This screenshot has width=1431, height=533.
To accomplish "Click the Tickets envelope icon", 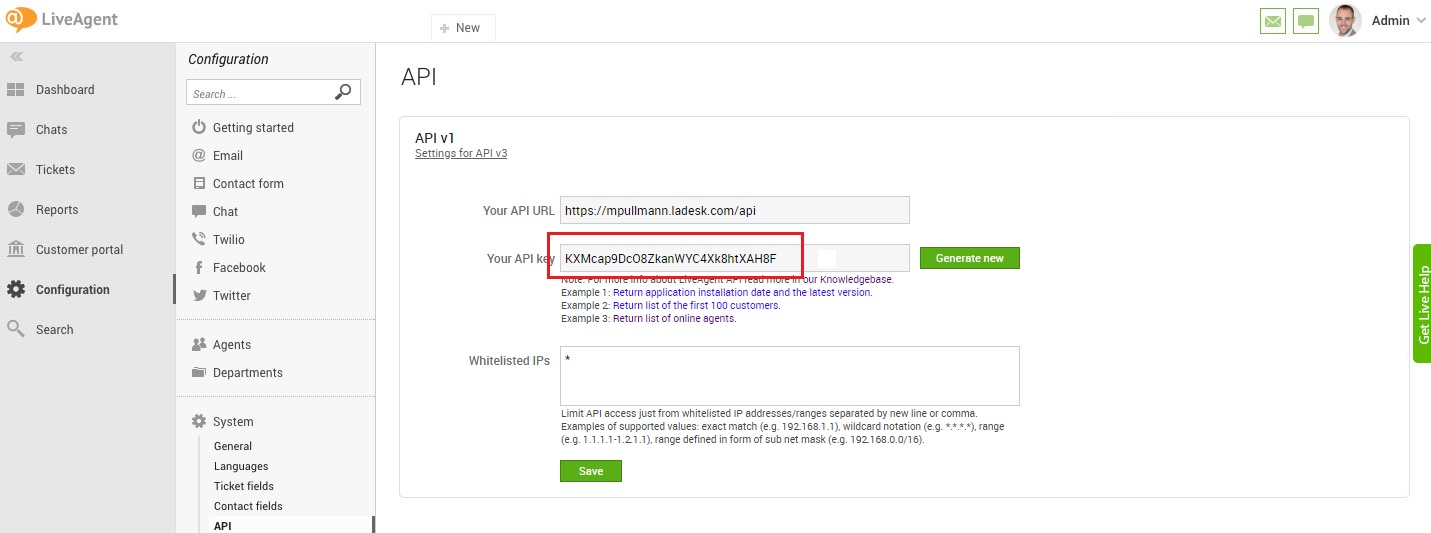I will coord(16,170).
